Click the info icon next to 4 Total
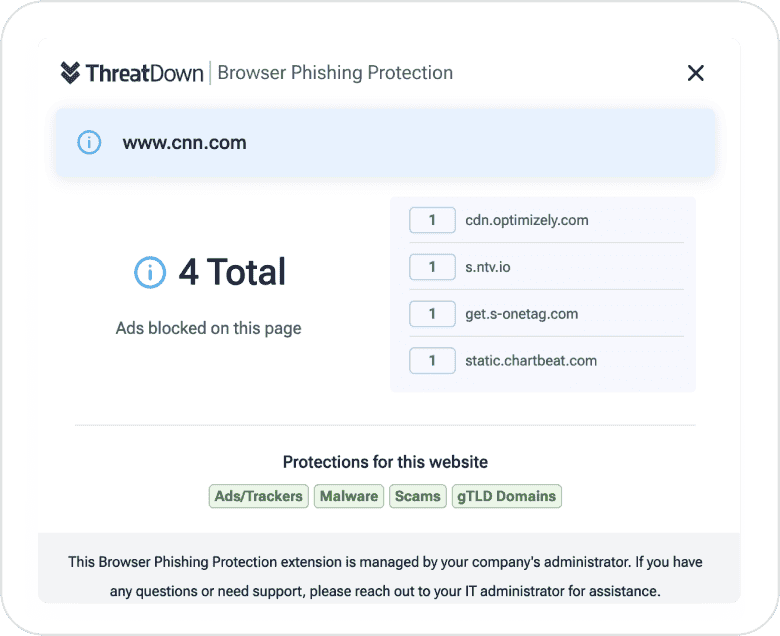Viewport: 780px width, 636px height. click(x=150, y=272)
